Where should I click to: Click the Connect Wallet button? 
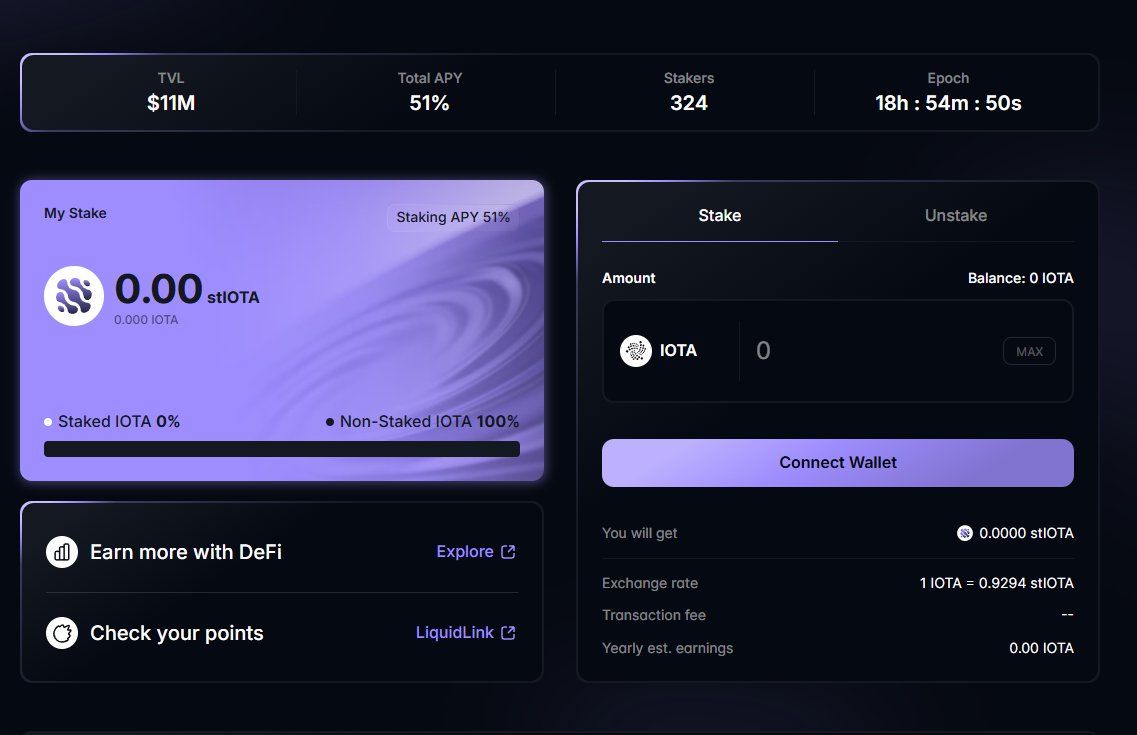coord(838,462)
